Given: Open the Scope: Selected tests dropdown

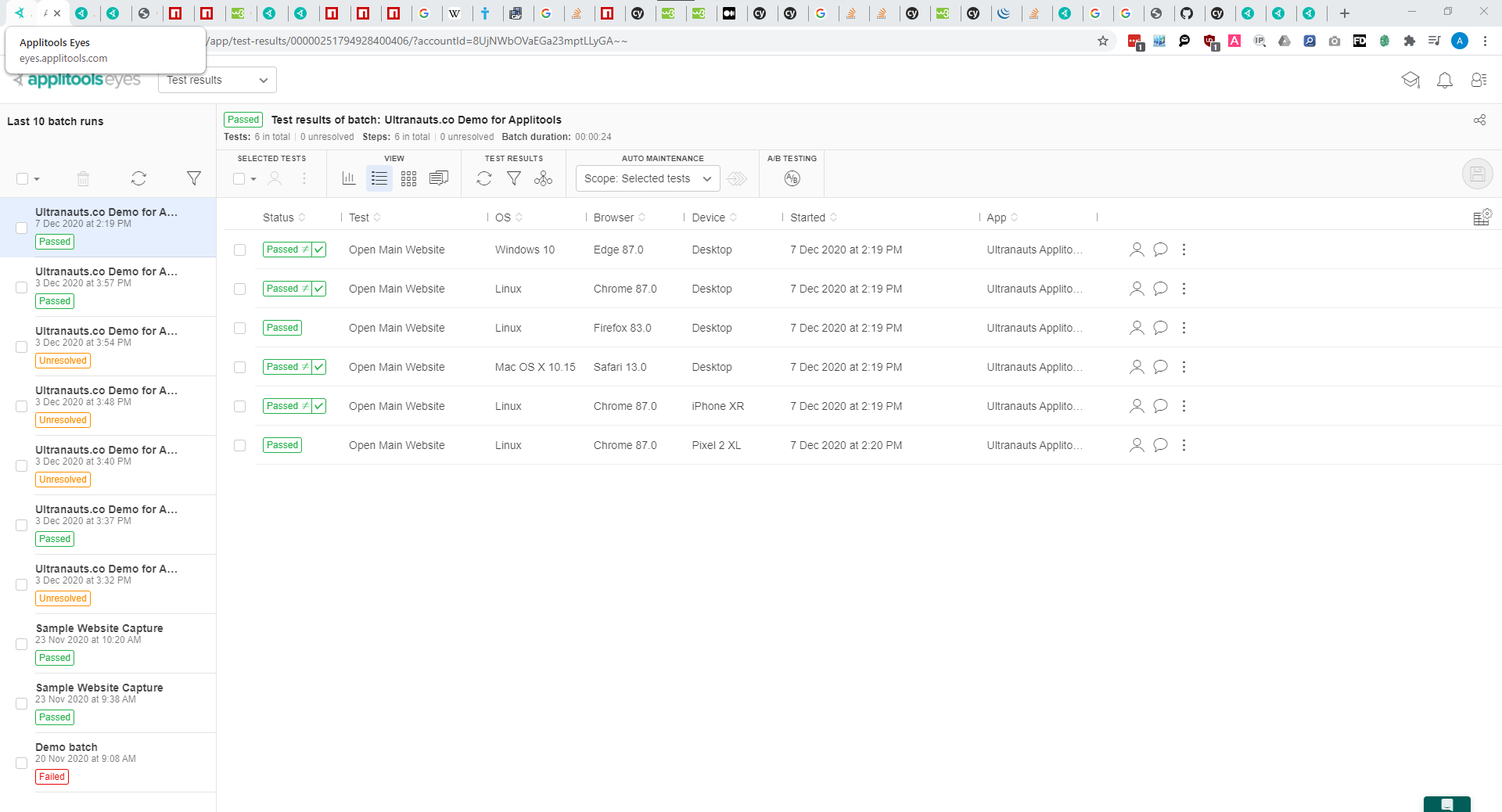Looking at the screenshot, I should tap(648, 178).
